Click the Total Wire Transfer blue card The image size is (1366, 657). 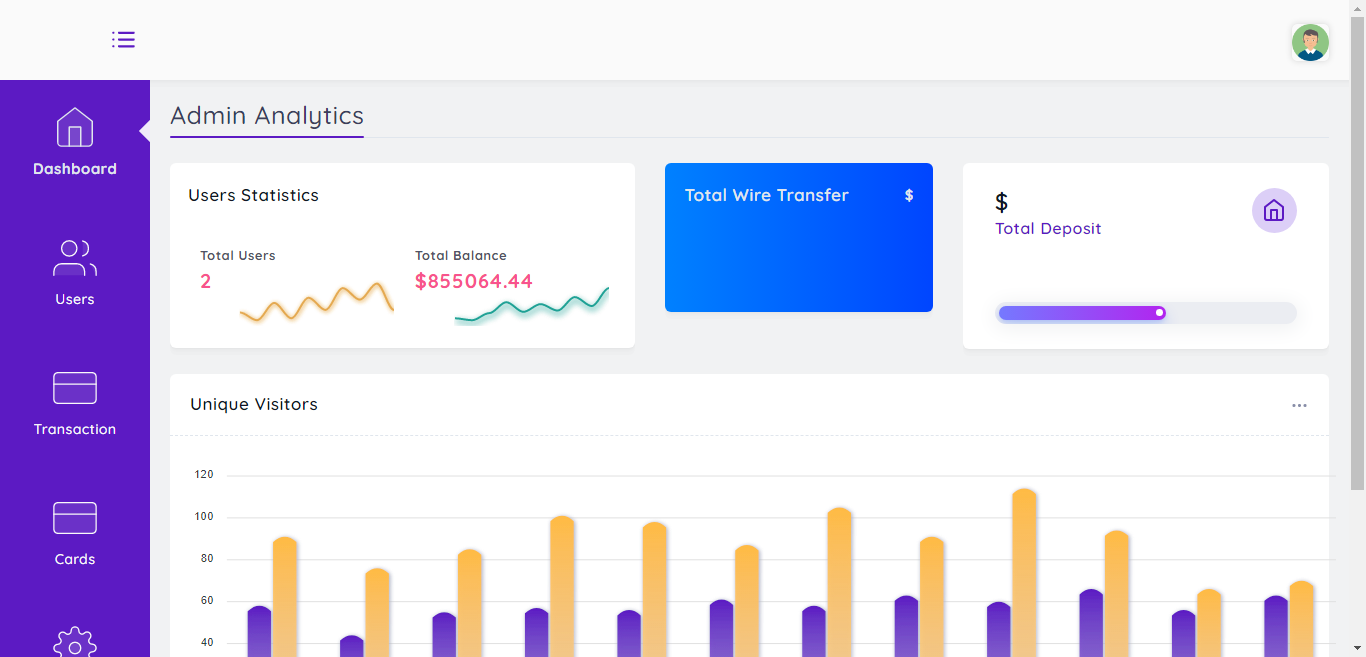(x=798, y=250)
